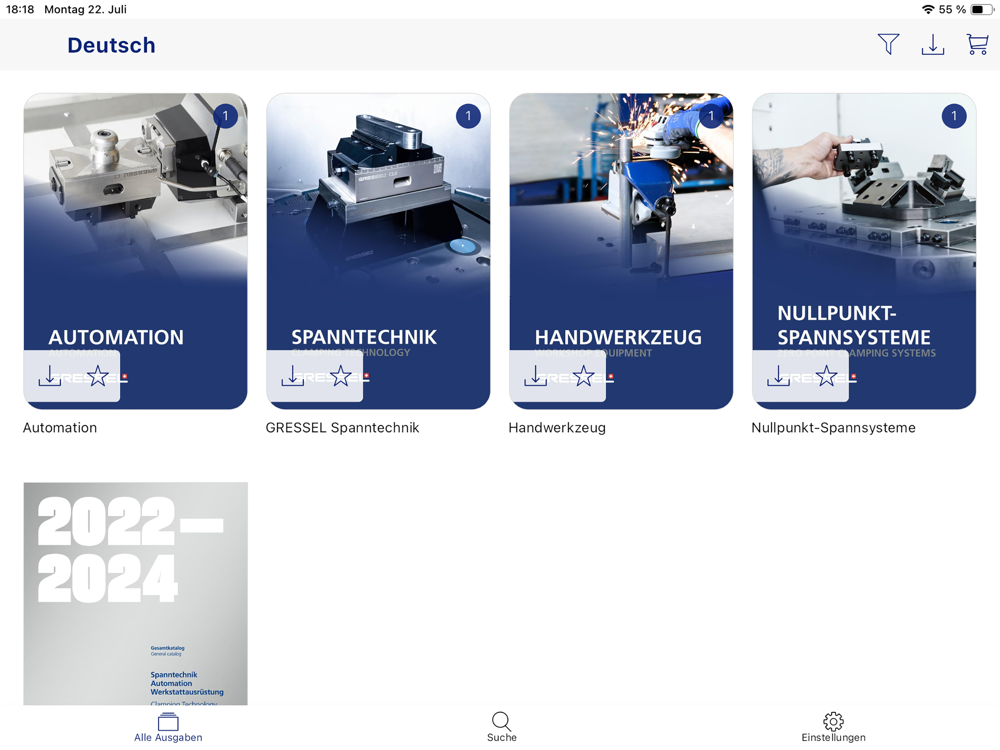
Task: Open the Handwerkzeug catalog cover
Action: coord(621,251)
